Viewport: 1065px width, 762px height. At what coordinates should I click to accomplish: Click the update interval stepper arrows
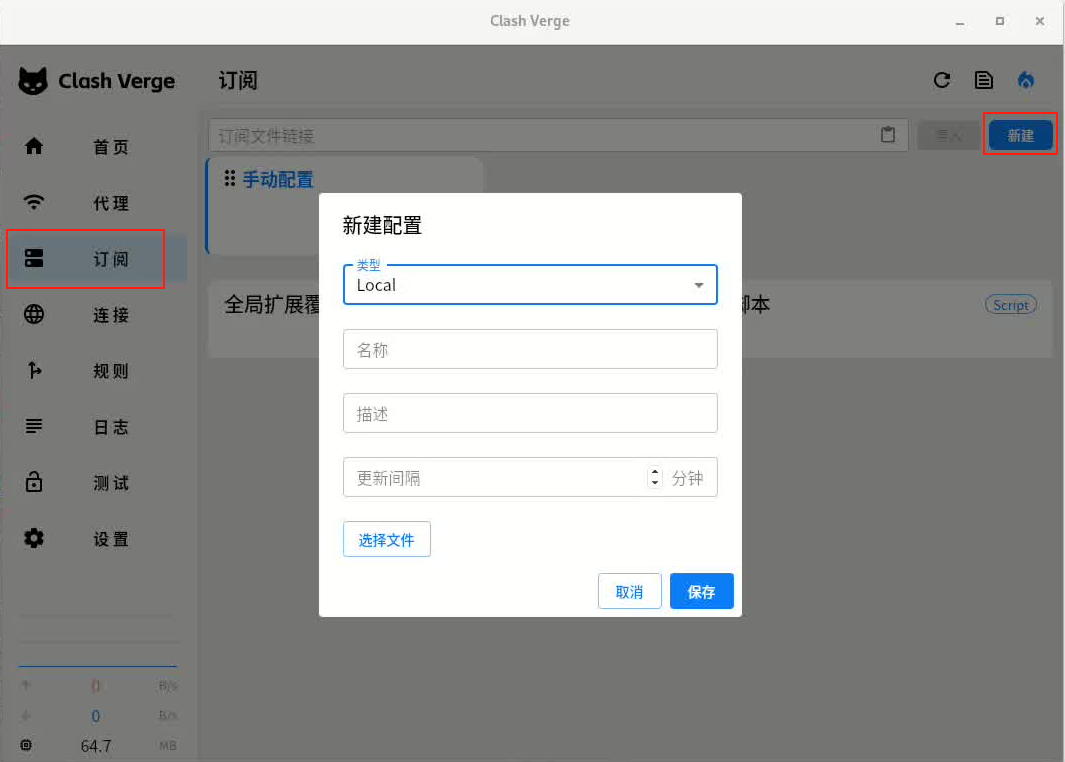coord(655,478)
